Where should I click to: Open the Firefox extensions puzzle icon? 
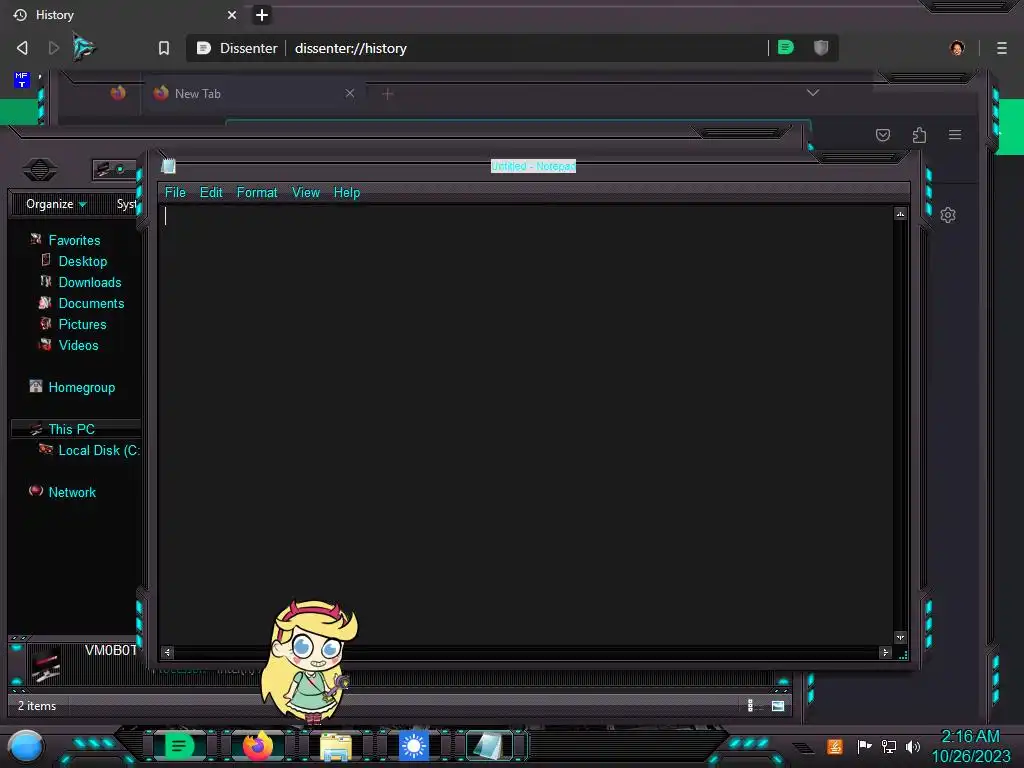919,135
